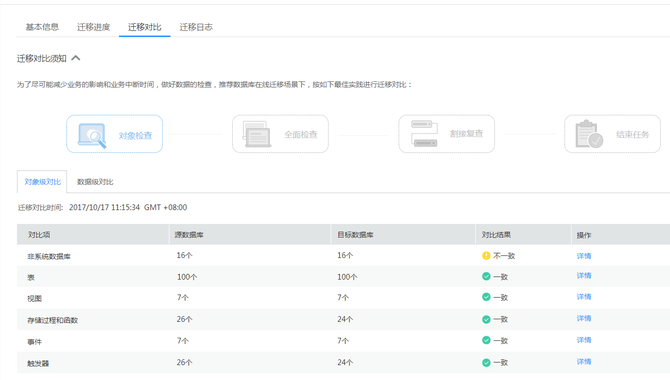Click the 结束任务 clipboard icon
Screen dimensions: 670x380
tap(589, 134)
